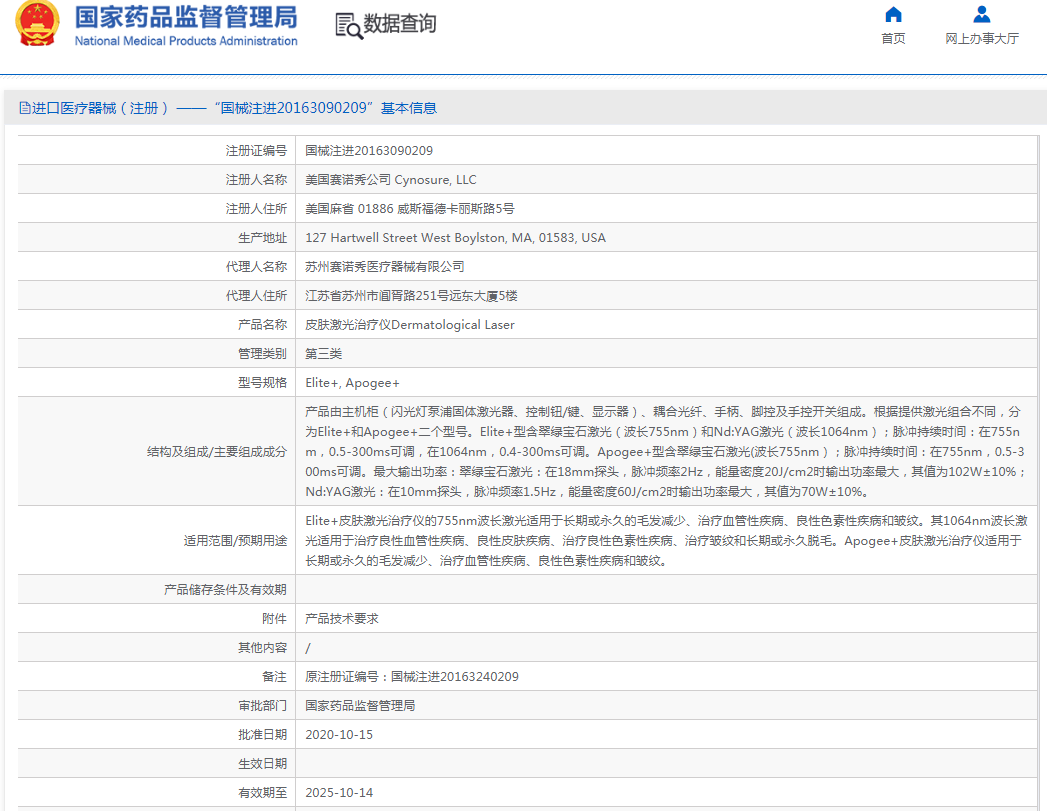Click 美国麻省 01886 威斯福德卡丽斯路5号 address
The height and width of the screenshot is (811, 1047).
point(410,209)
